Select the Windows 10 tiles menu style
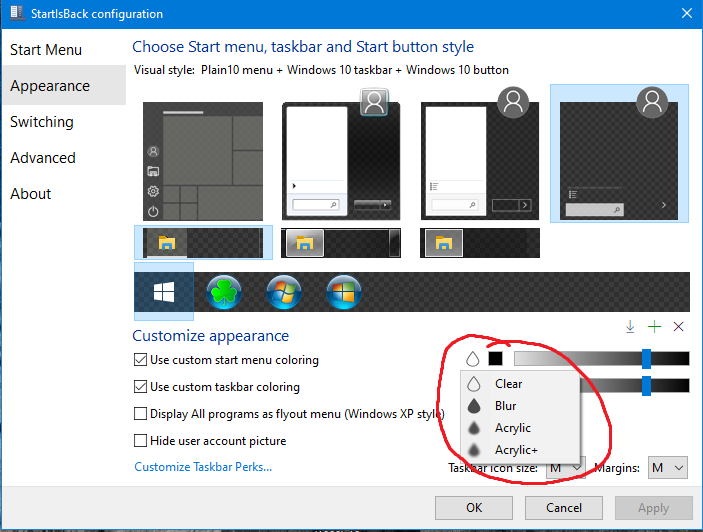Viewport: 703px width, 532px height. 203,161
